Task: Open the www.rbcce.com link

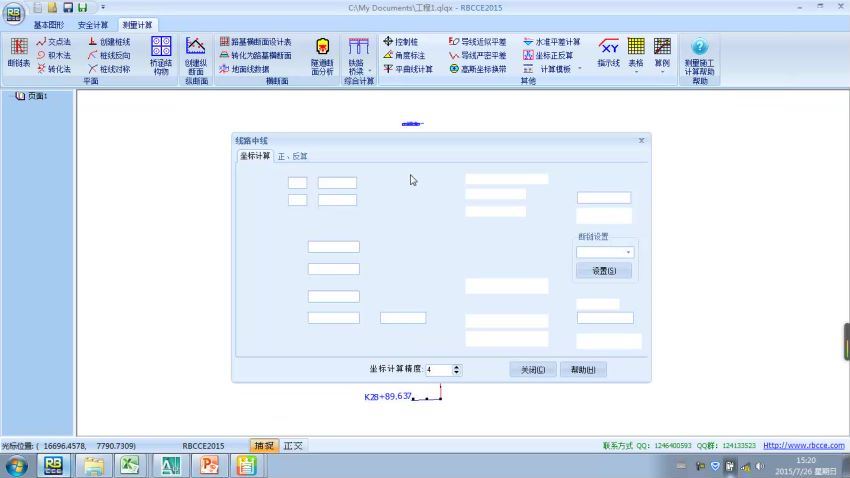Action: click(x=803, y=446)
